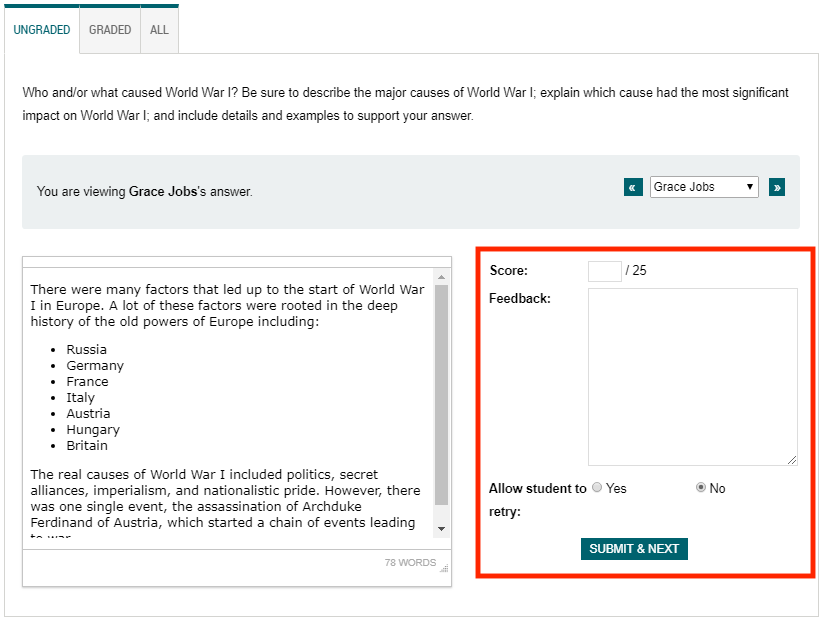Click the answer box vertical scrollbar thumb
The height and width of the screenshot is (621, 823).
click(441, 395)
